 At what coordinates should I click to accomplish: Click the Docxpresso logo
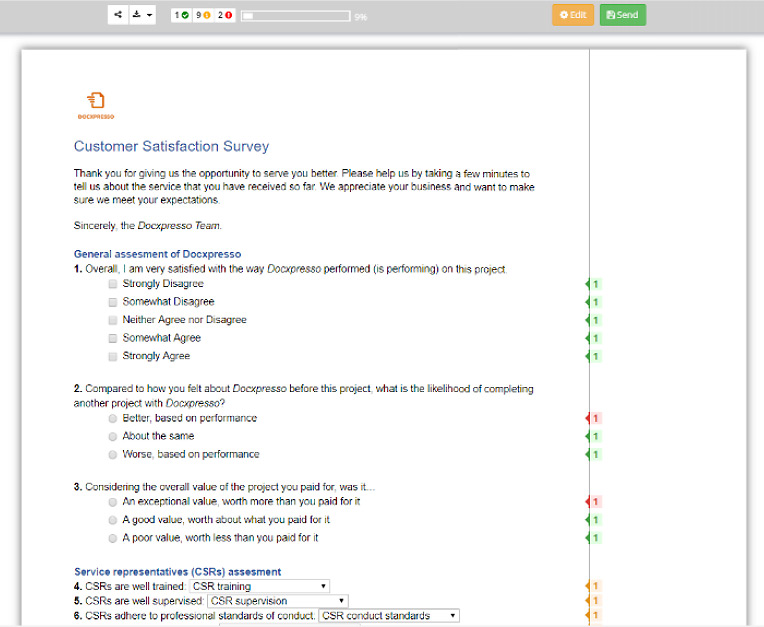coord(96,106)
